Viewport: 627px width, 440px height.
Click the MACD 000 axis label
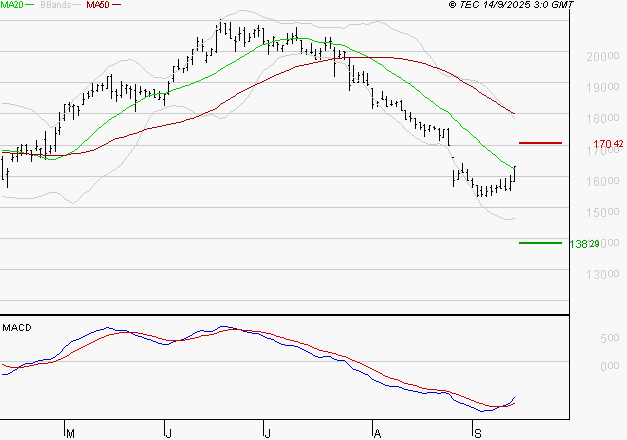(x=610, y=366)
